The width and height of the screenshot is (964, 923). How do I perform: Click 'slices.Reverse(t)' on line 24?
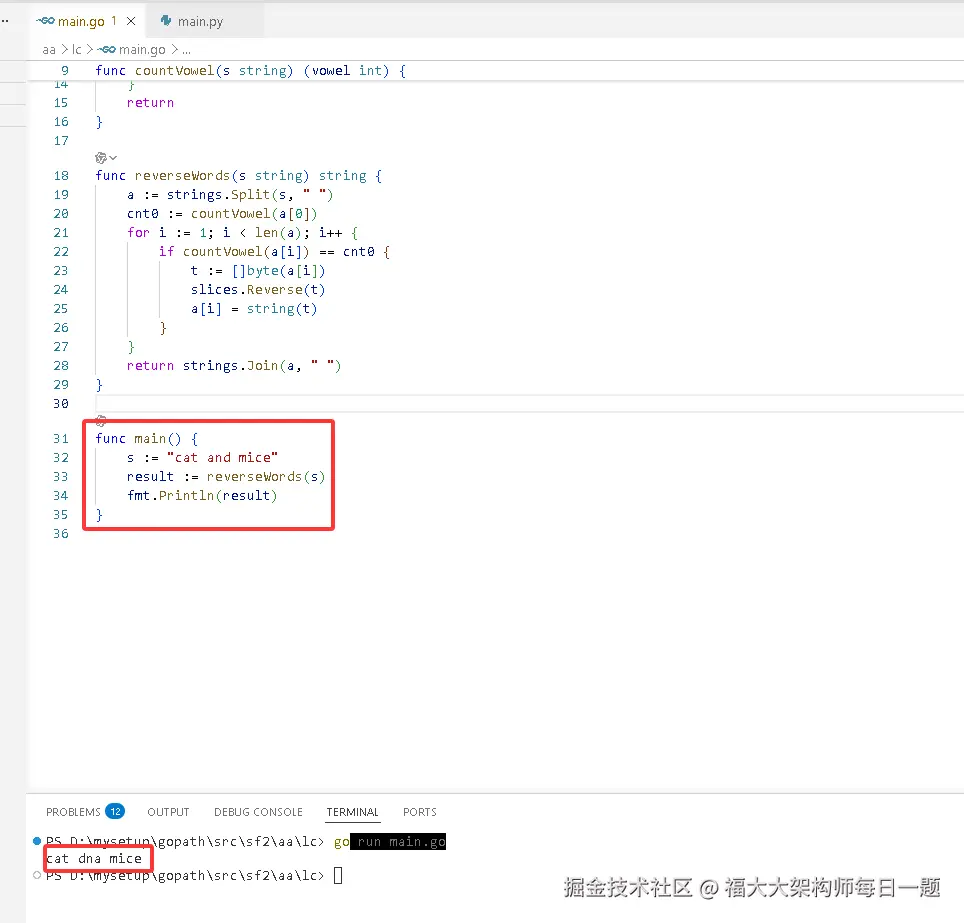pos(258,289)
